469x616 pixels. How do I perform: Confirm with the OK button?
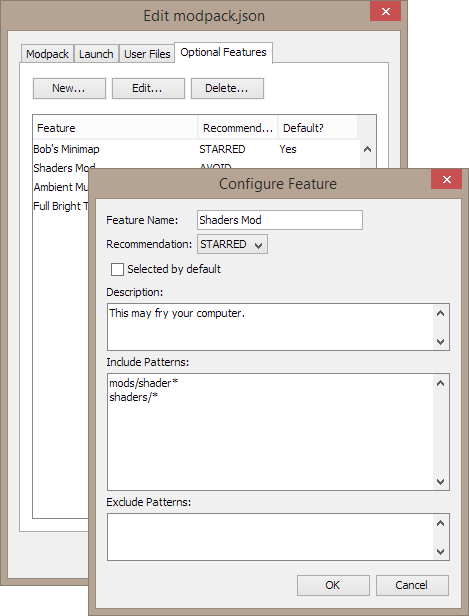pos(333,585)
